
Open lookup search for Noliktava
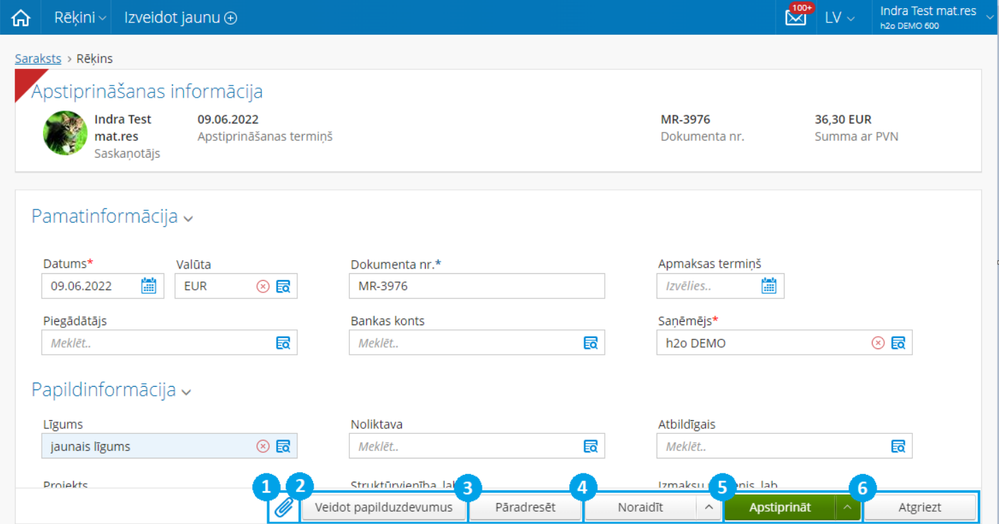pos(591,446)
